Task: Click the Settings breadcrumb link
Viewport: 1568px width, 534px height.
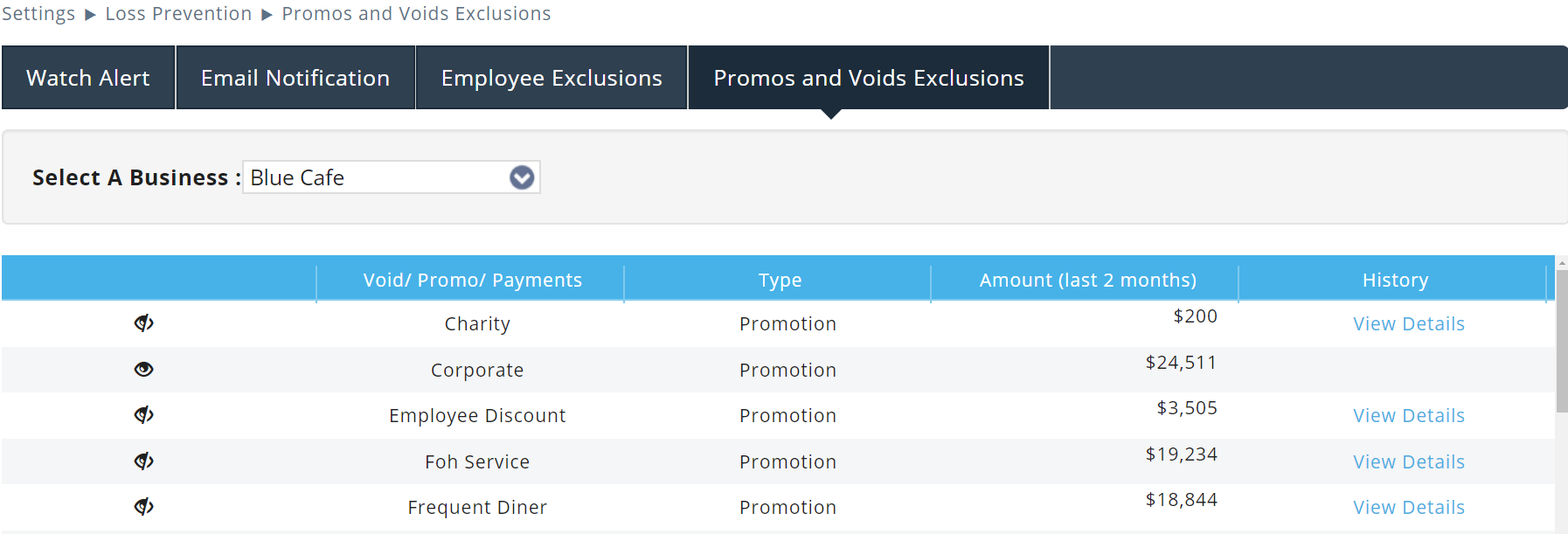Action: click(38, 14)
